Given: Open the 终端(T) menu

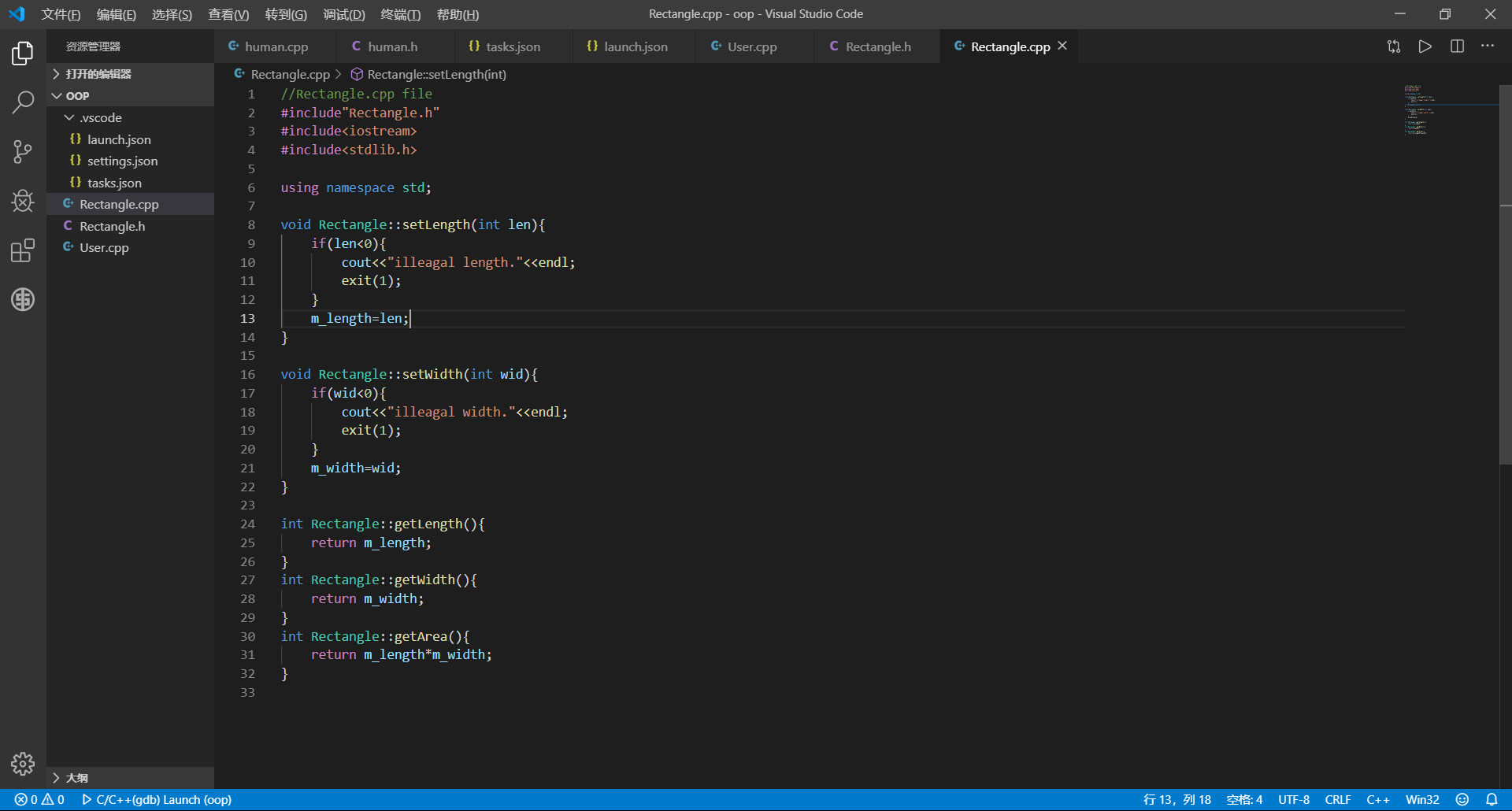Looking at the screenshot, I should 400,14.
